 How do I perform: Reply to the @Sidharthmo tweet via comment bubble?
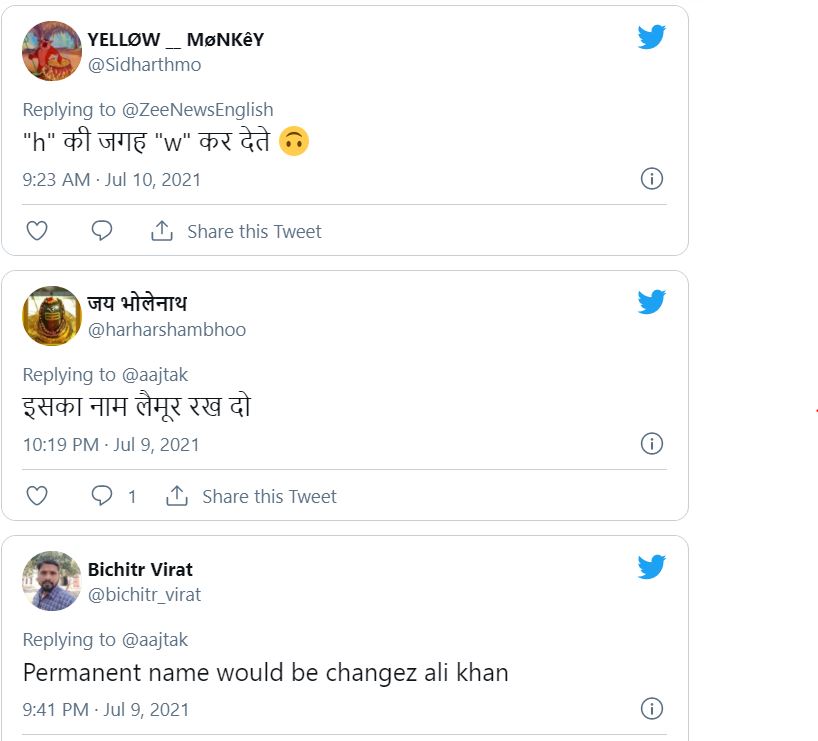pos(102,231)
